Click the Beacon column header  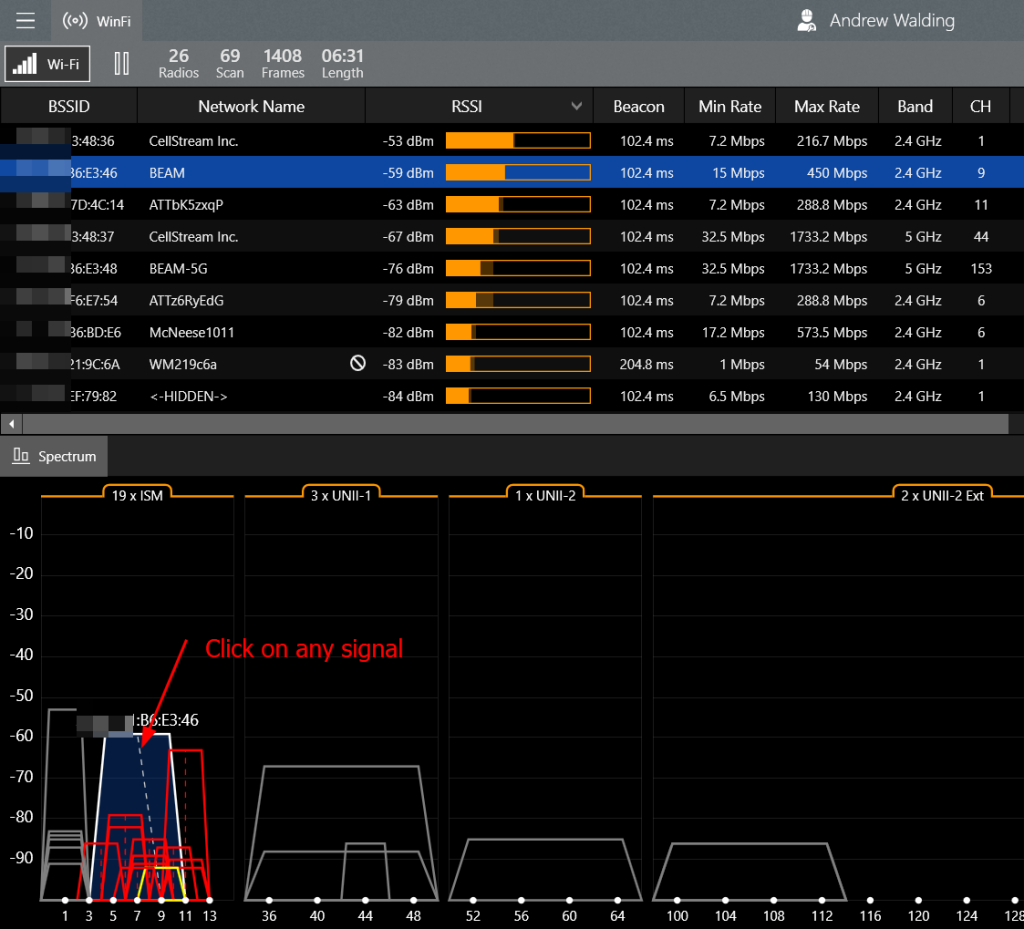(x=638, y=106)
